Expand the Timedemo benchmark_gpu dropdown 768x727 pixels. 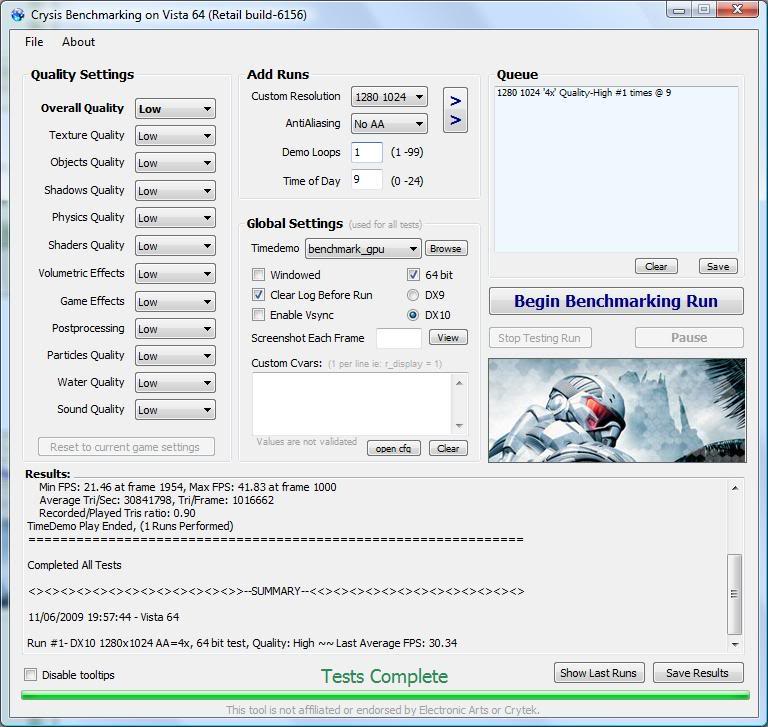pyautogui.click(x=363, y=249)
